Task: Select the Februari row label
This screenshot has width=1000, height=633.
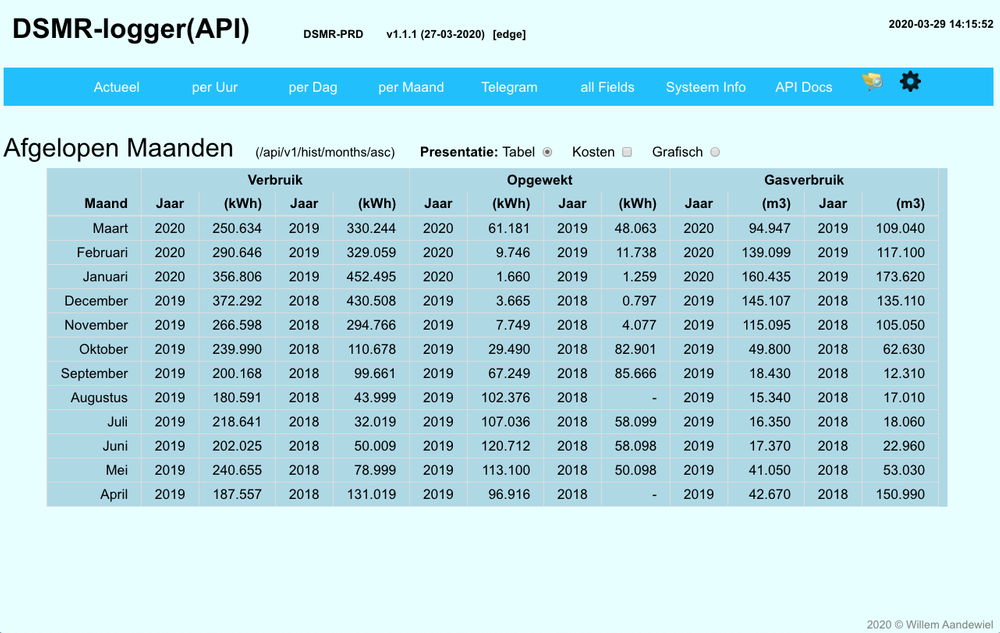Action: coord(102,252)
